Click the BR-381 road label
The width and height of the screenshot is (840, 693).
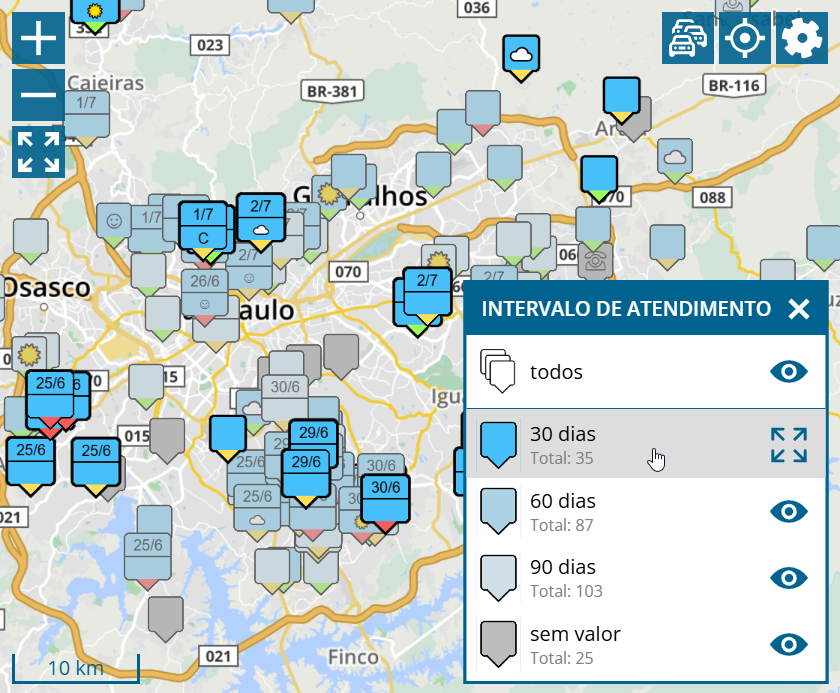pyautogui.click(x=332, y=91)
